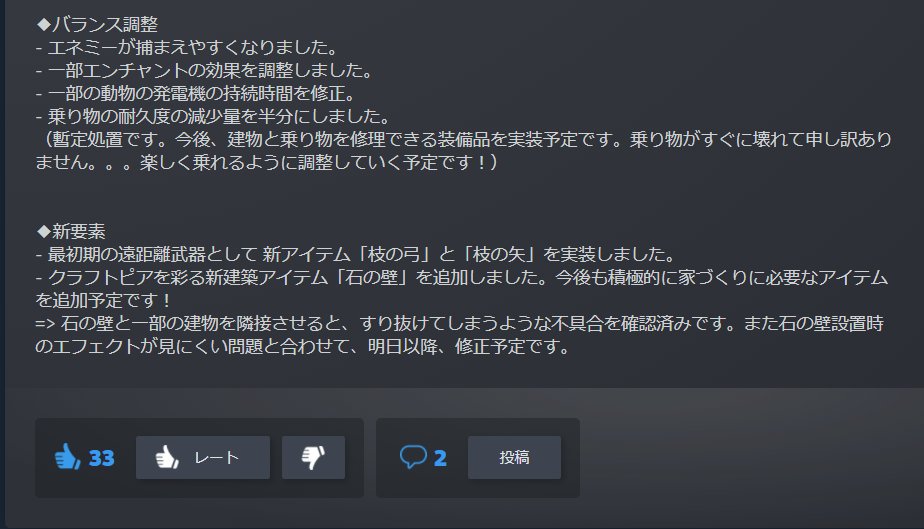Click the 「石の壁」 text in new building line
The image size is (924, 529).
pos(372,277)
